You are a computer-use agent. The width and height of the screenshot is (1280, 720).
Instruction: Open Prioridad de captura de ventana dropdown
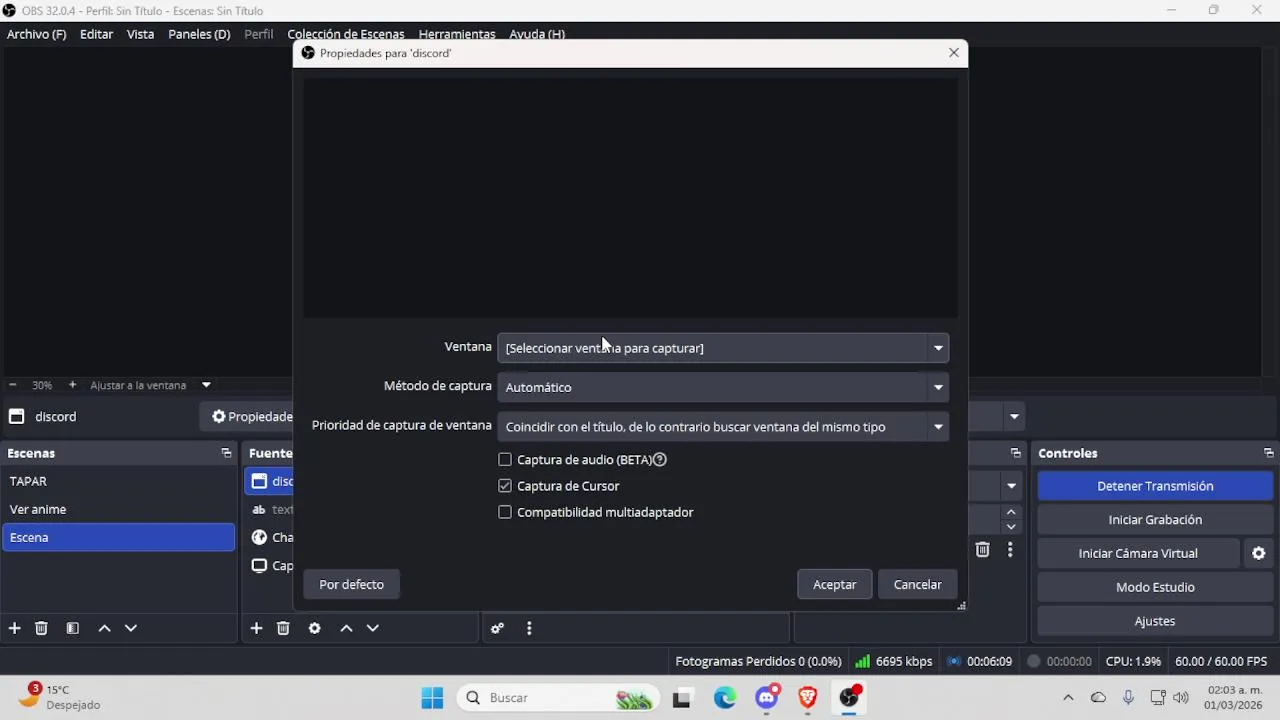tap(723, 427)
